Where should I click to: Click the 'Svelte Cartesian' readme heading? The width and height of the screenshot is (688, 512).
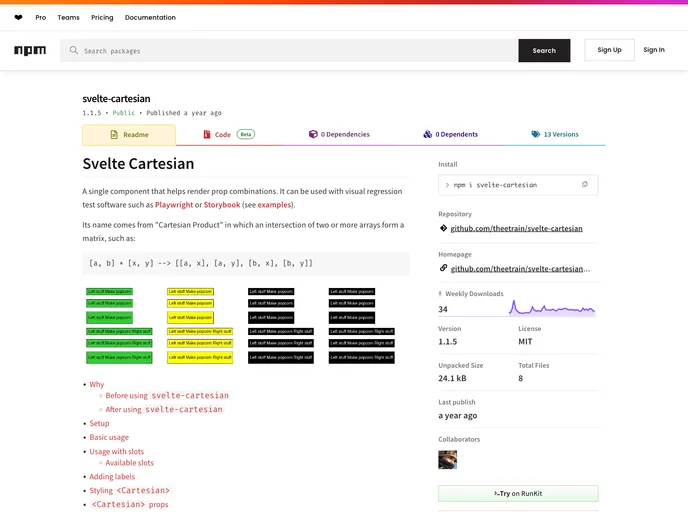tap(138, 164)
